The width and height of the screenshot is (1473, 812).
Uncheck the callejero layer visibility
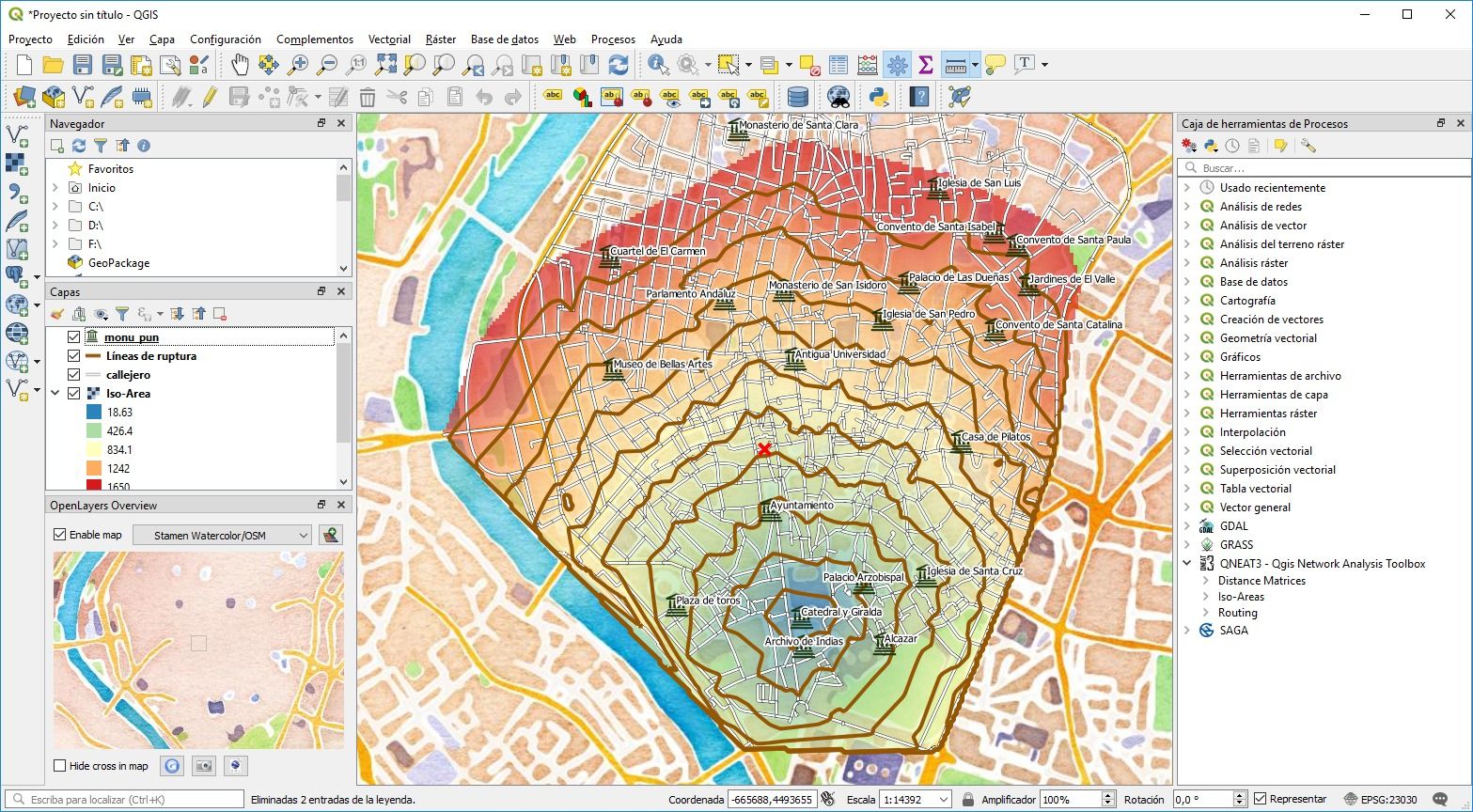click(73, 374)
